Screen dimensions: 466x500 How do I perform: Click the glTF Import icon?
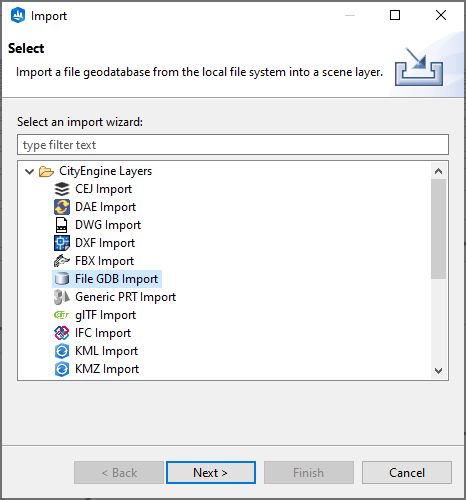[x=62, y=315]
